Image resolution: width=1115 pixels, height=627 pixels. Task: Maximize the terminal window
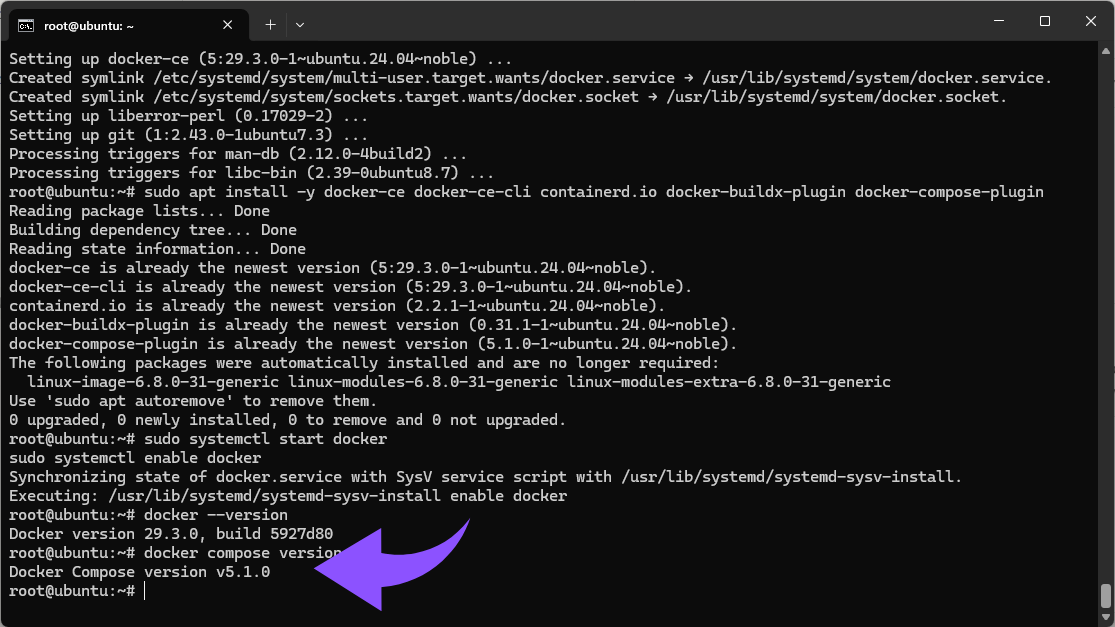pyautogui.click(x=1043, y=21)
